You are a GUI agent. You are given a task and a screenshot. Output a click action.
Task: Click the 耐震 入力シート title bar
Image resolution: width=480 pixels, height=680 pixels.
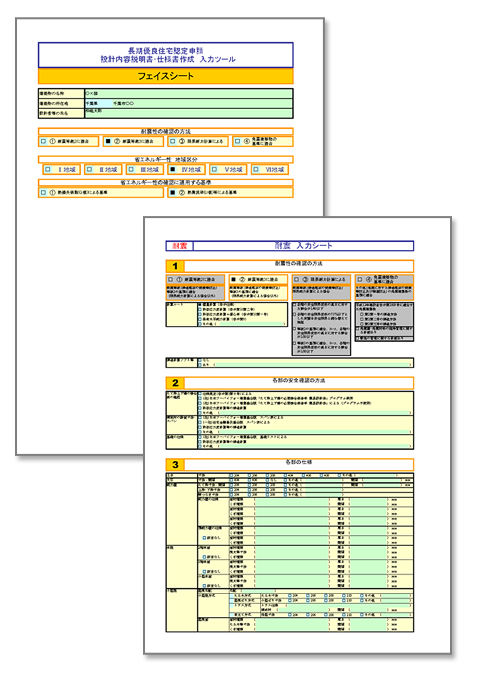coord(304,246)
